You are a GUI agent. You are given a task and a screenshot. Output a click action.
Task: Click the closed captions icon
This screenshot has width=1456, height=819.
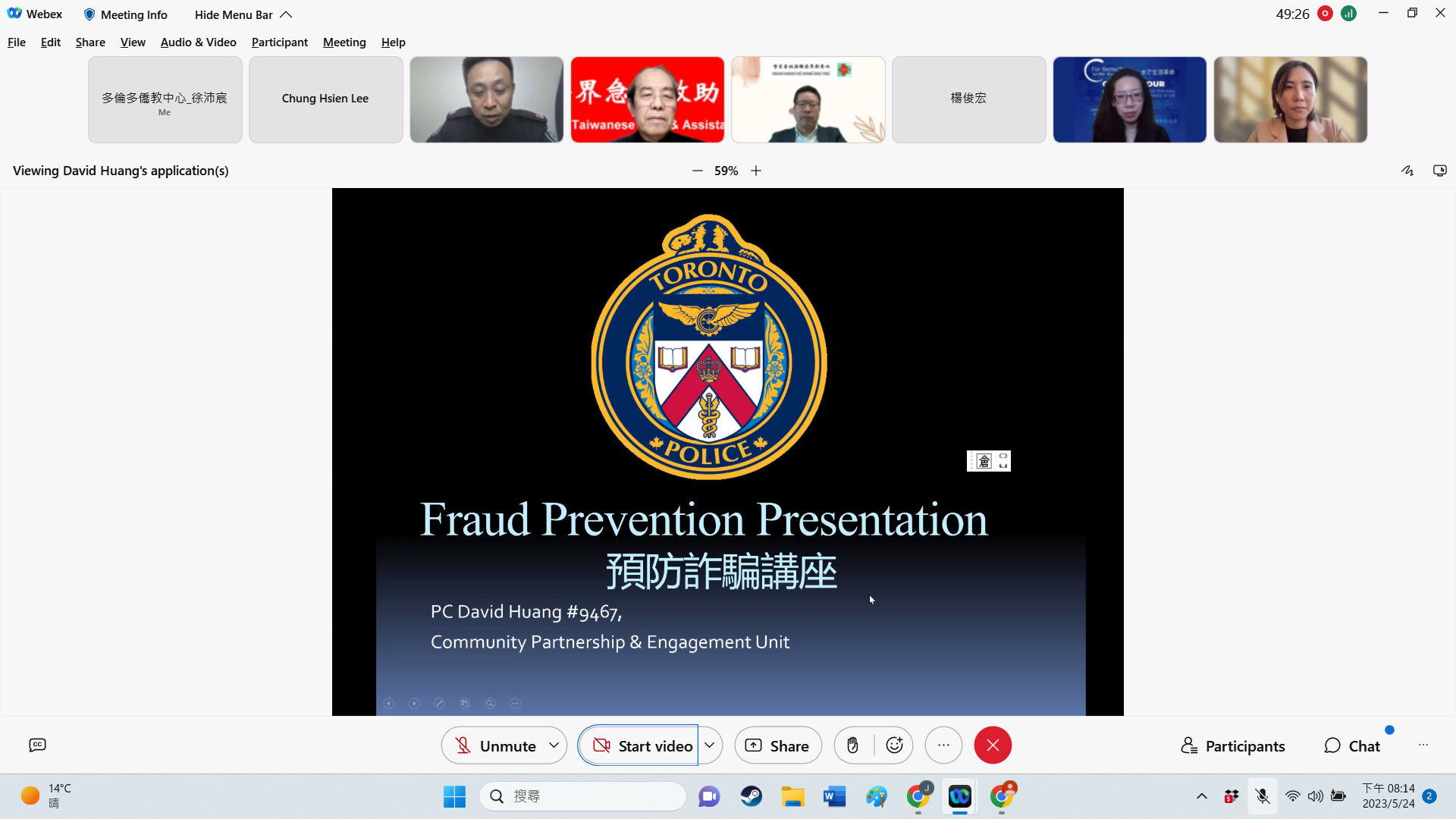pos(37,745)
